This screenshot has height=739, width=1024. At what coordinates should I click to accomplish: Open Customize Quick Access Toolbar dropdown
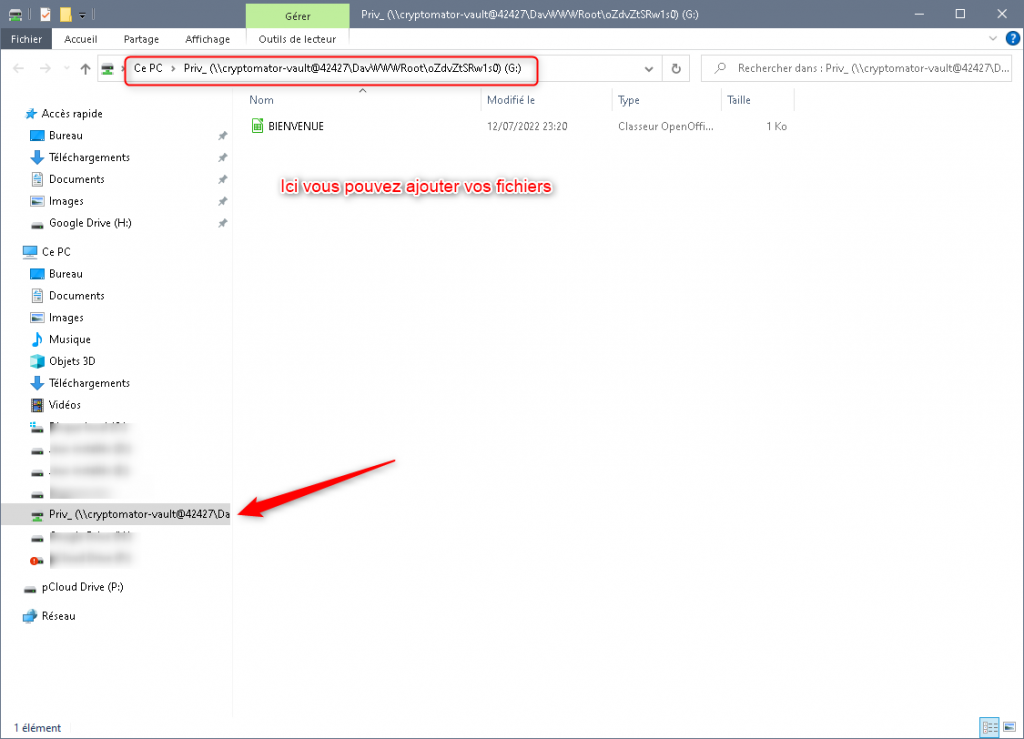pos(82,14)
